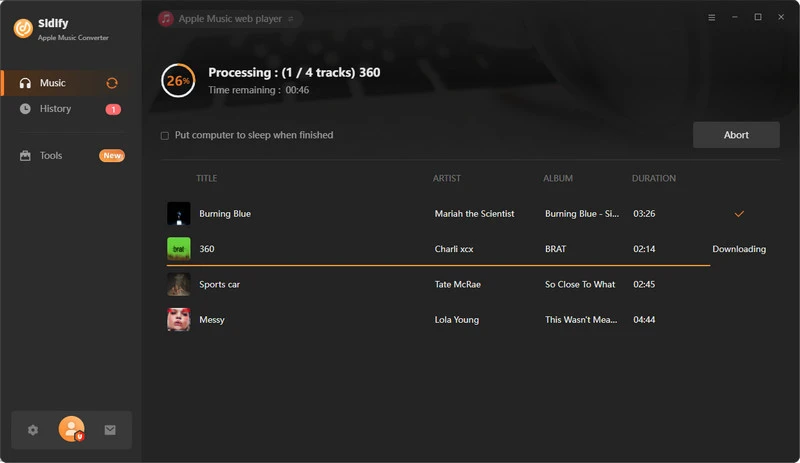The width and height of the screenshot is (800, 463).
Task: Click the orange sync icon beside Music
Action: [112, 83]
